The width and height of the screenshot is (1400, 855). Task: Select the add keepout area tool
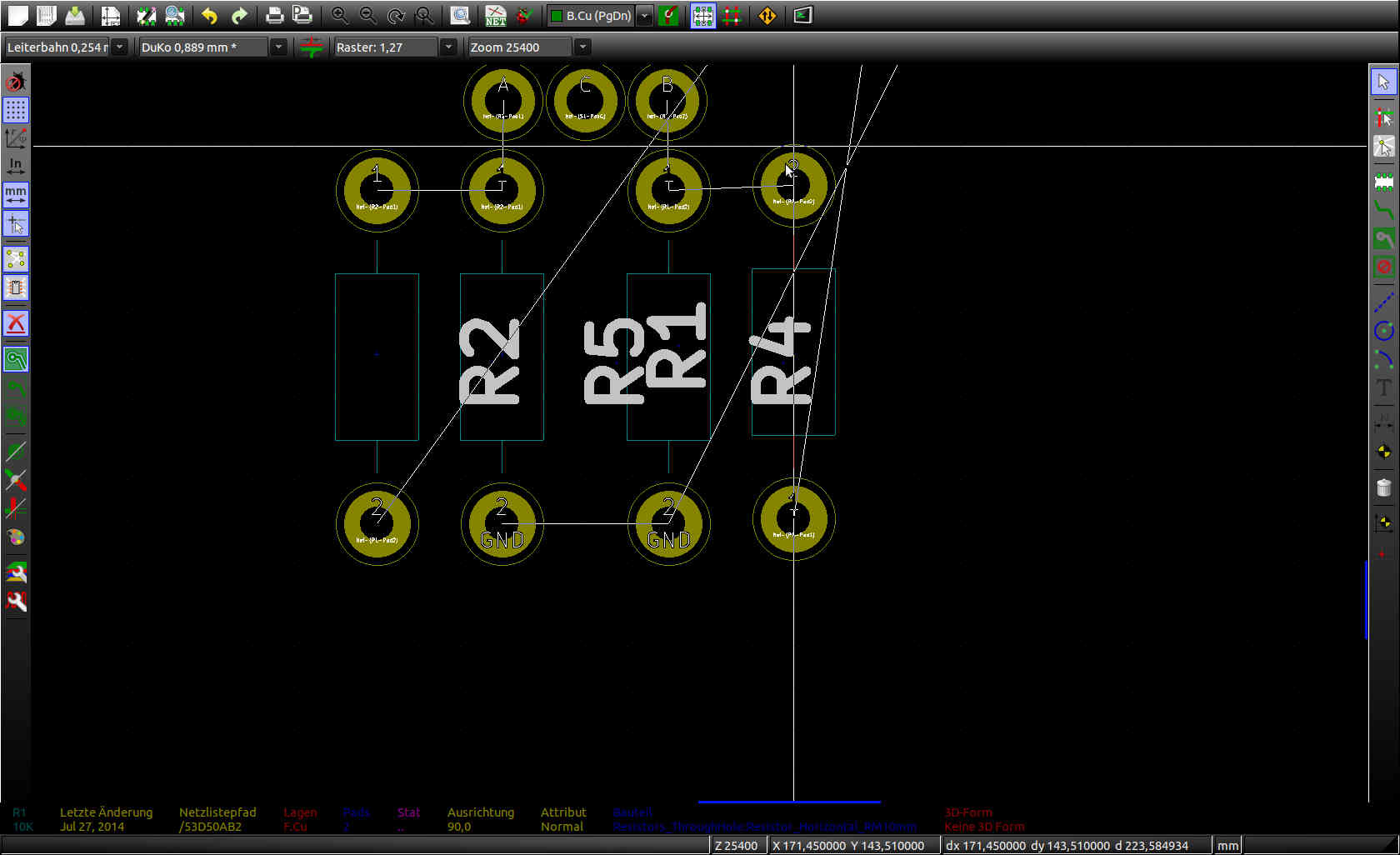[x=1383, y=267]
